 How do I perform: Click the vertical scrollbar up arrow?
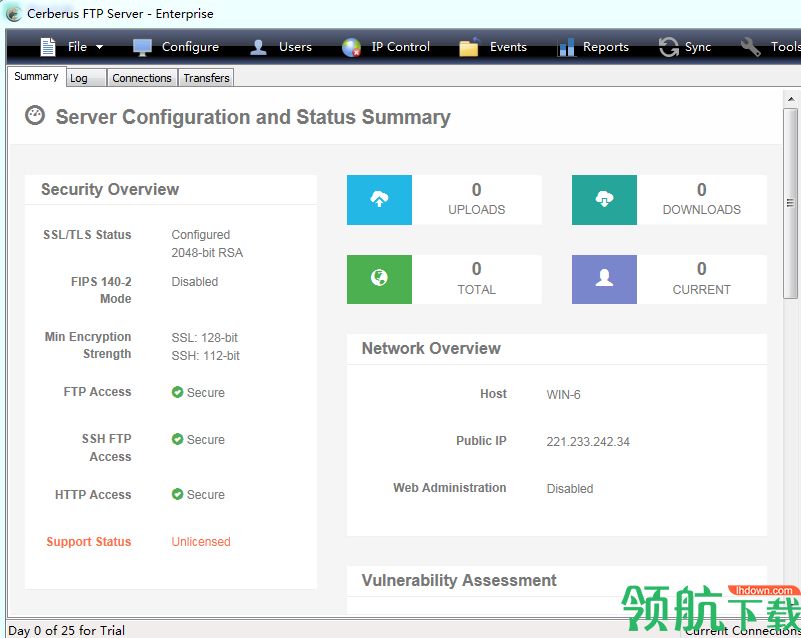coord(791,99)
